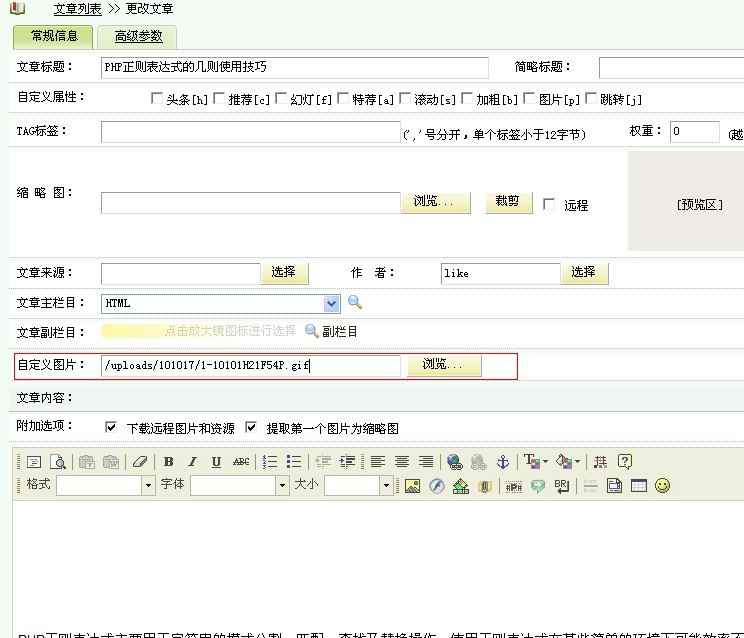
Task: Click the 作者 field containing like
Action: click(x=501, y=274)
